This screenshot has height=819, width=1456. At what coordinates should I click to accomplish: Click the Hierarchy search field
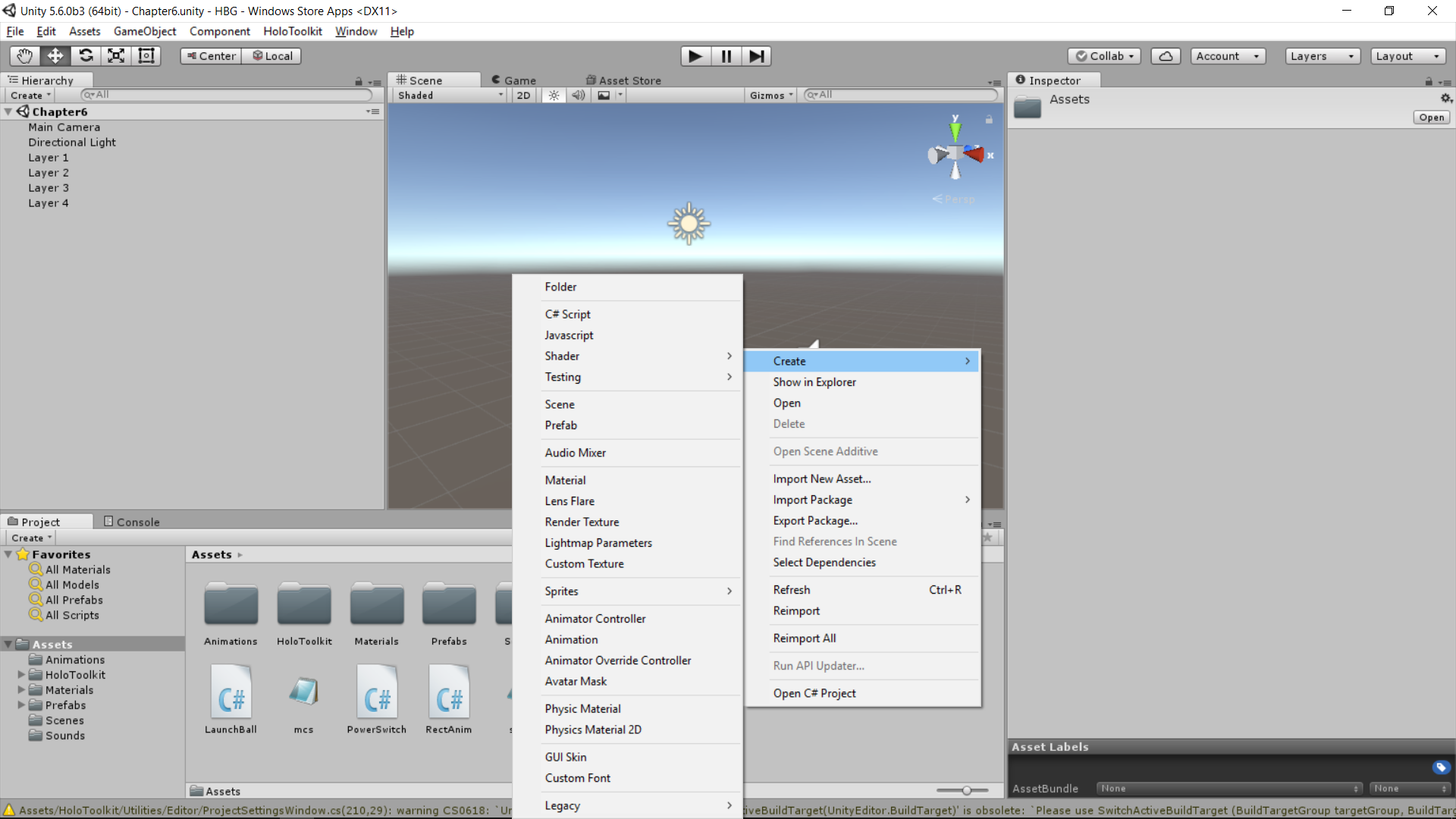(227, 95)
